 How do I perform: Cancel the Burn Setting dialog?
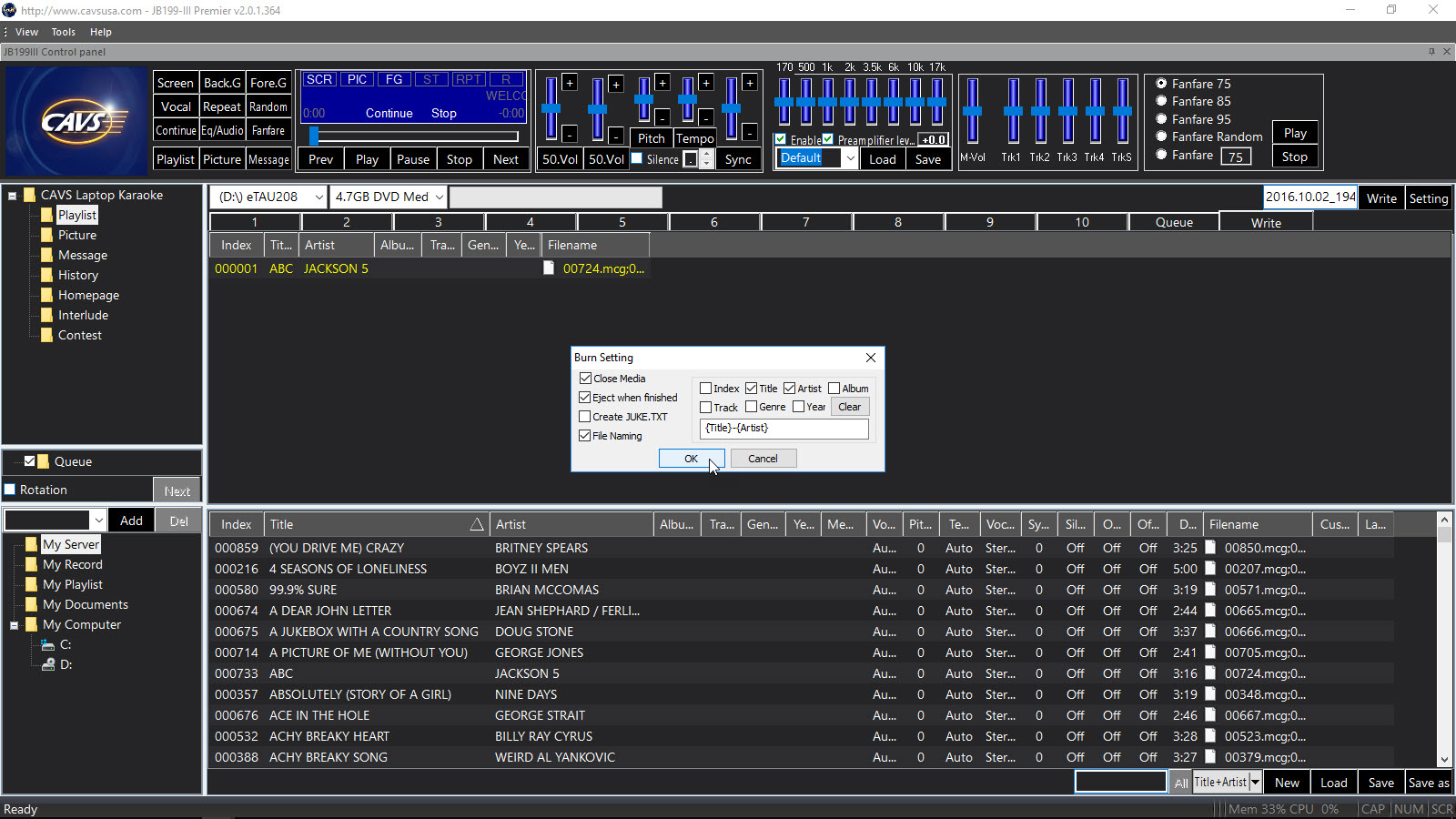[763, 459]
